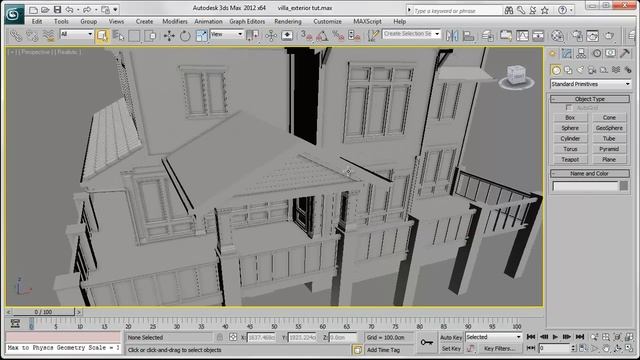Activate the Select and Uniform Scale tool

(201, 36)
